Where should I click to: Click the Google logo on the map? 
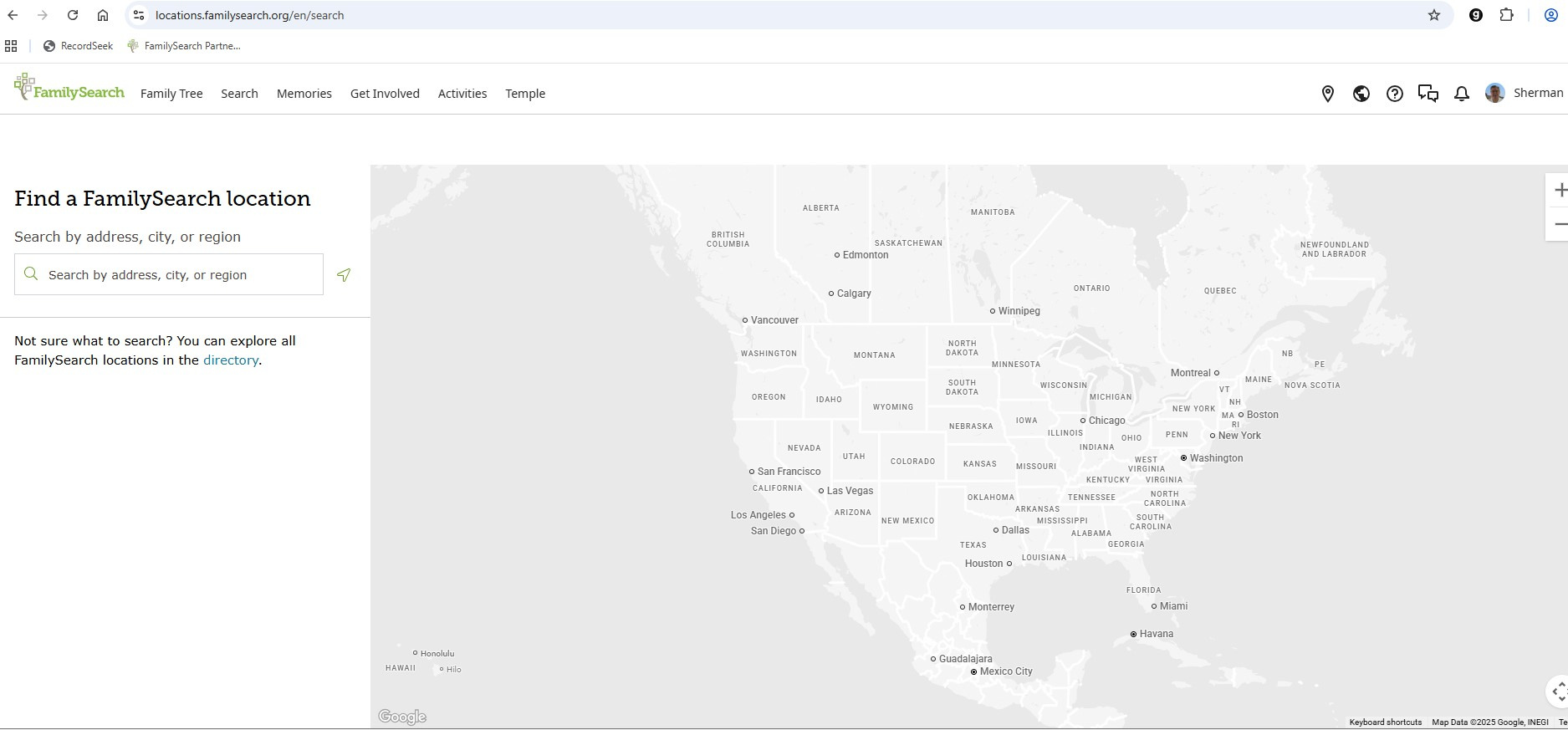[x=402, y=717]
